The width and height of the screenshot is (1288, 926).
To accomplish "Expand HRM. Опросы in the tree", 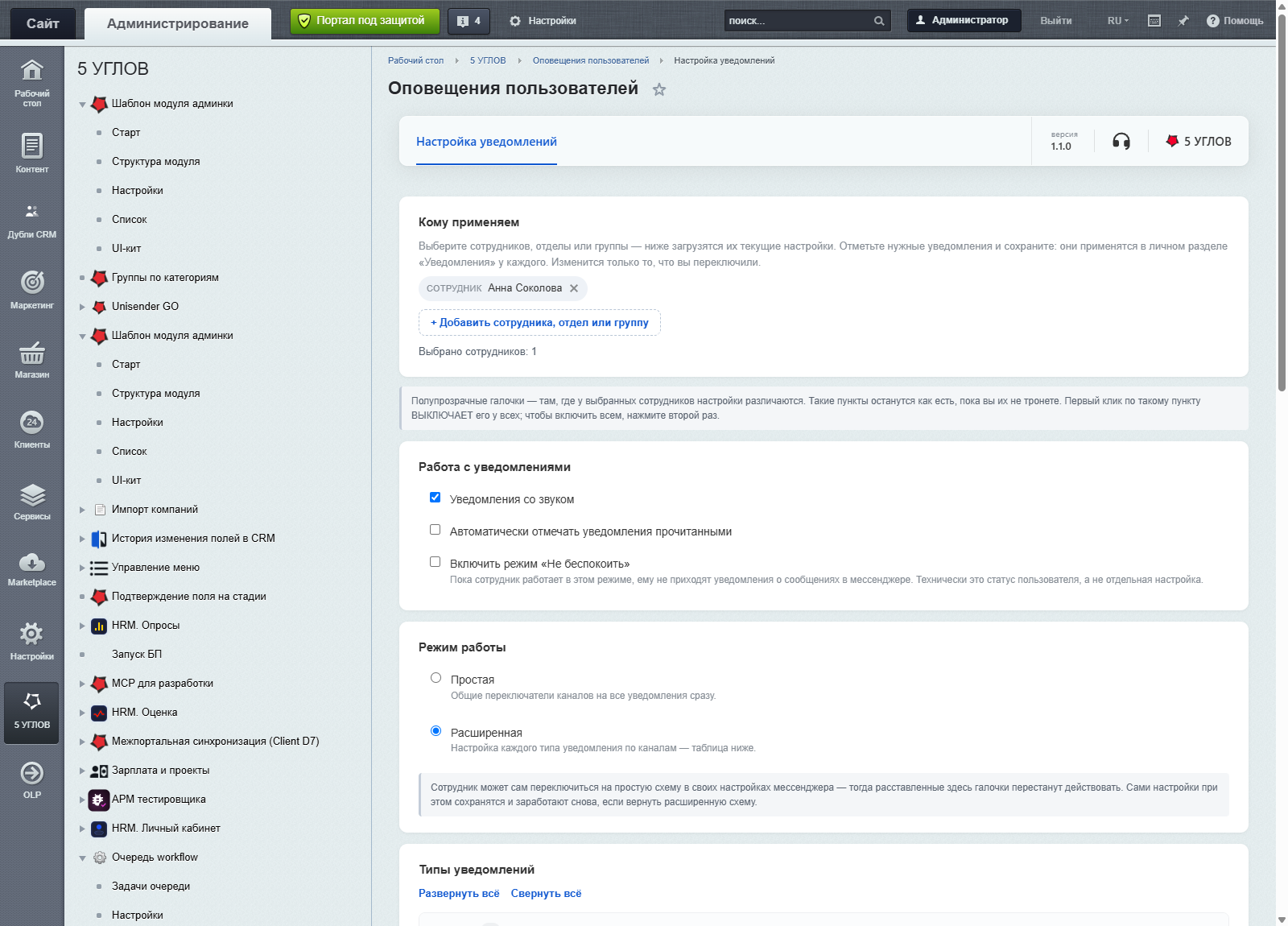I will click(82, 626).
